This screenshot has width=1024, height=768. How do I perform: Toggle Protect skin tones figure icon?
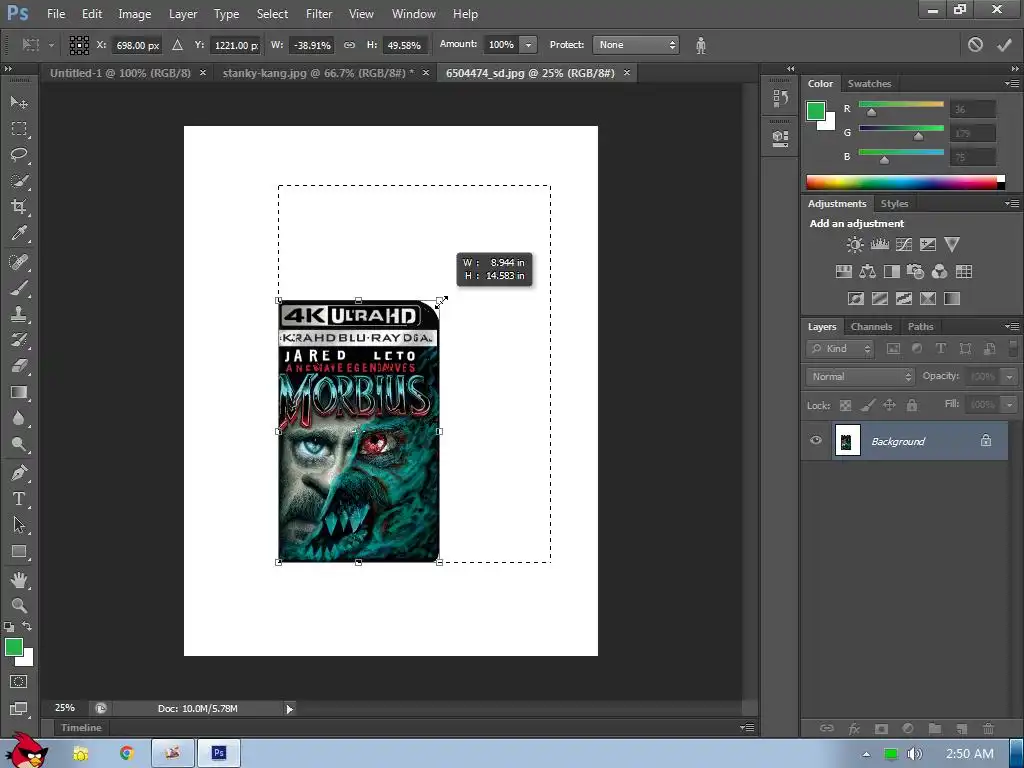click(x=701, y=45)
